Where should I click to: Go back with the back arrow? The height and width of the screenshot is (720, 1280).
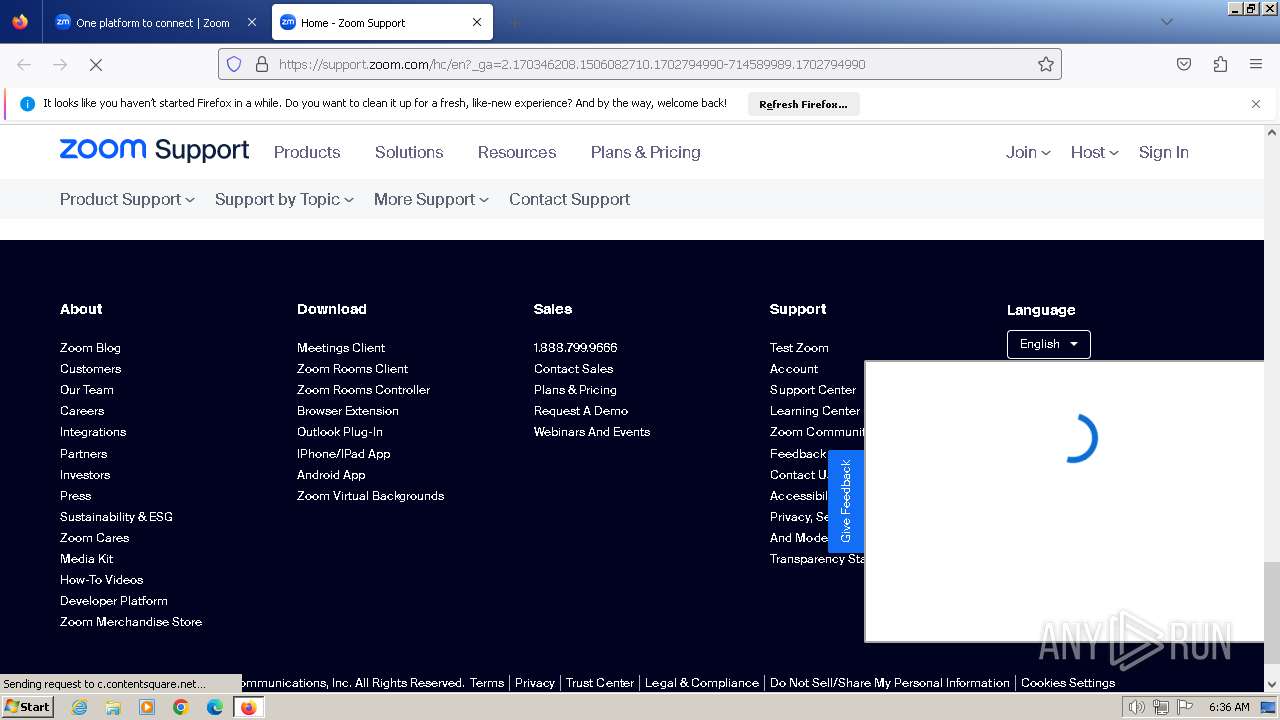tap(24, 64)
